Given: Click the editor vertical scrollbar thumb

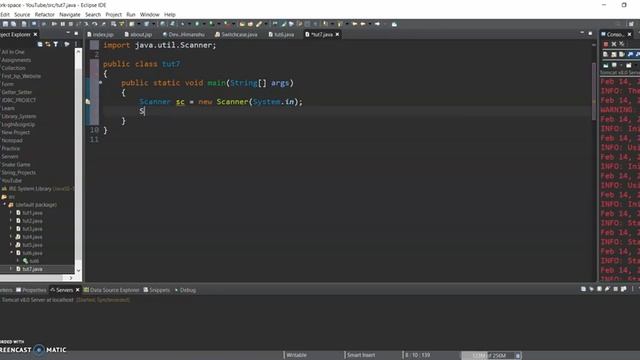Looking at the screenshot, I should click(594, 91).
